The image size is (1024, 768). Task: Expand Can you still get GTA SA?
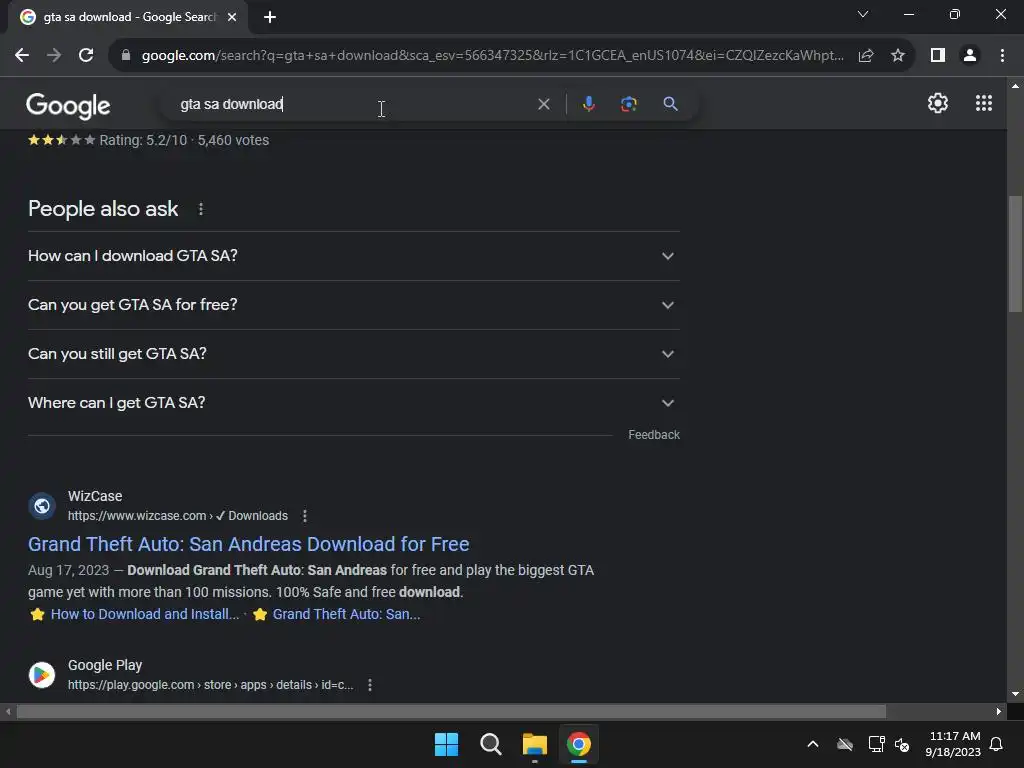pyautogui.click(x=354, y=354)
